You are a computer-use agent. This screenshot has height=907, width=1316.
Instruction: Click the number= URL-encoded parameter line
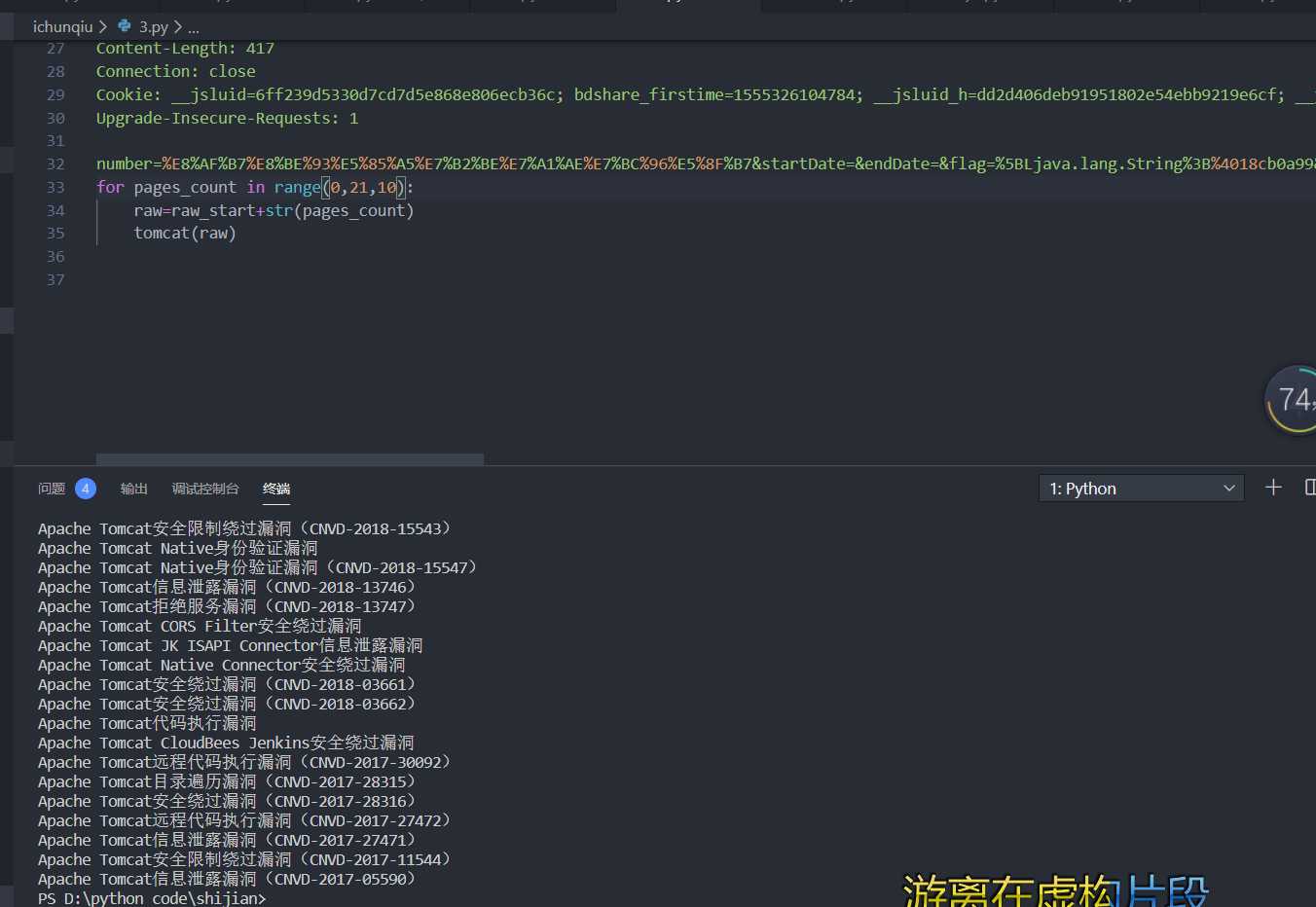[x=706, y=163]
